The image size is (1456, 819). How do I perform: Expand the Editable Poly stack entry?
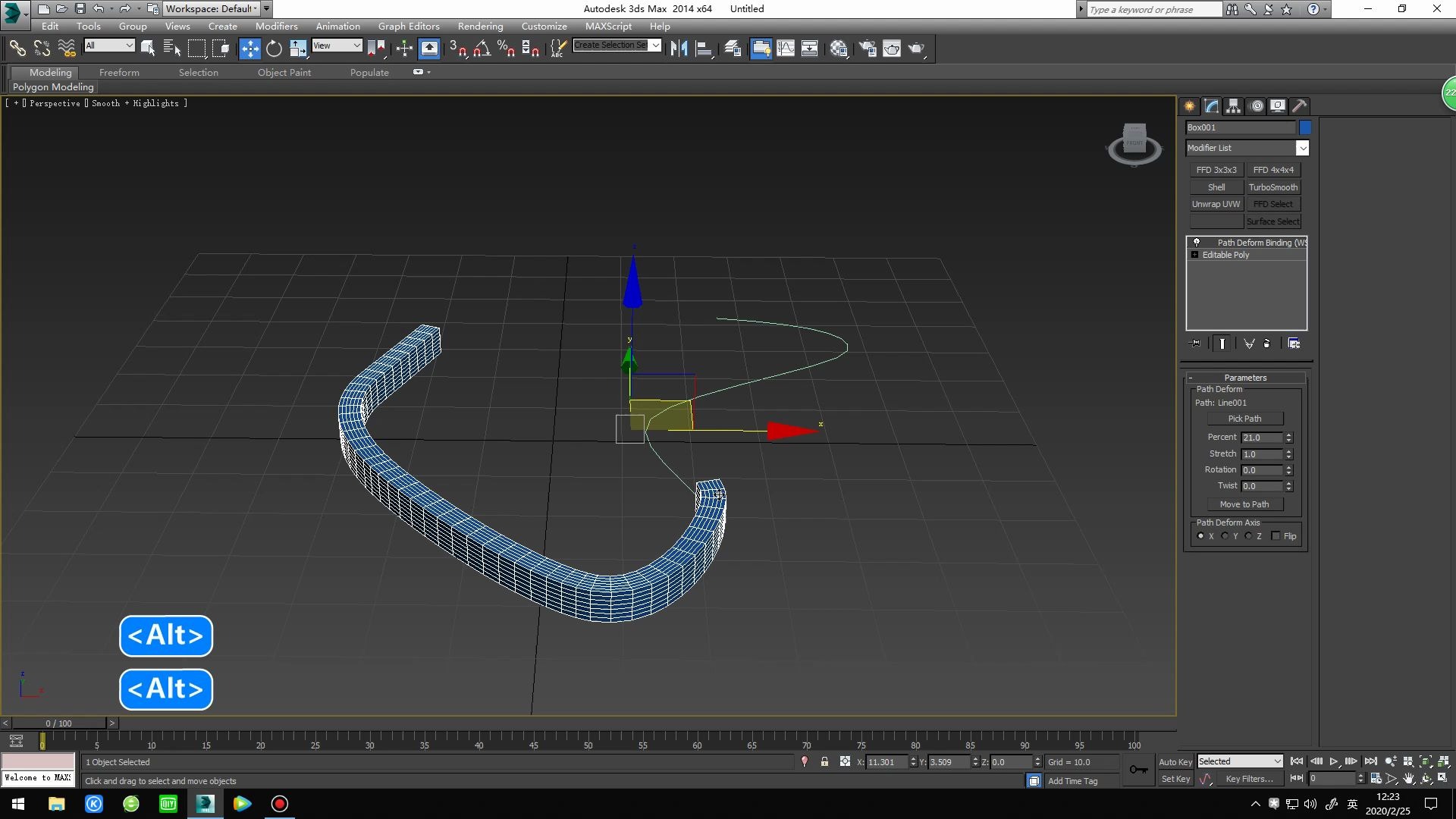click(x=1195, y=255)
